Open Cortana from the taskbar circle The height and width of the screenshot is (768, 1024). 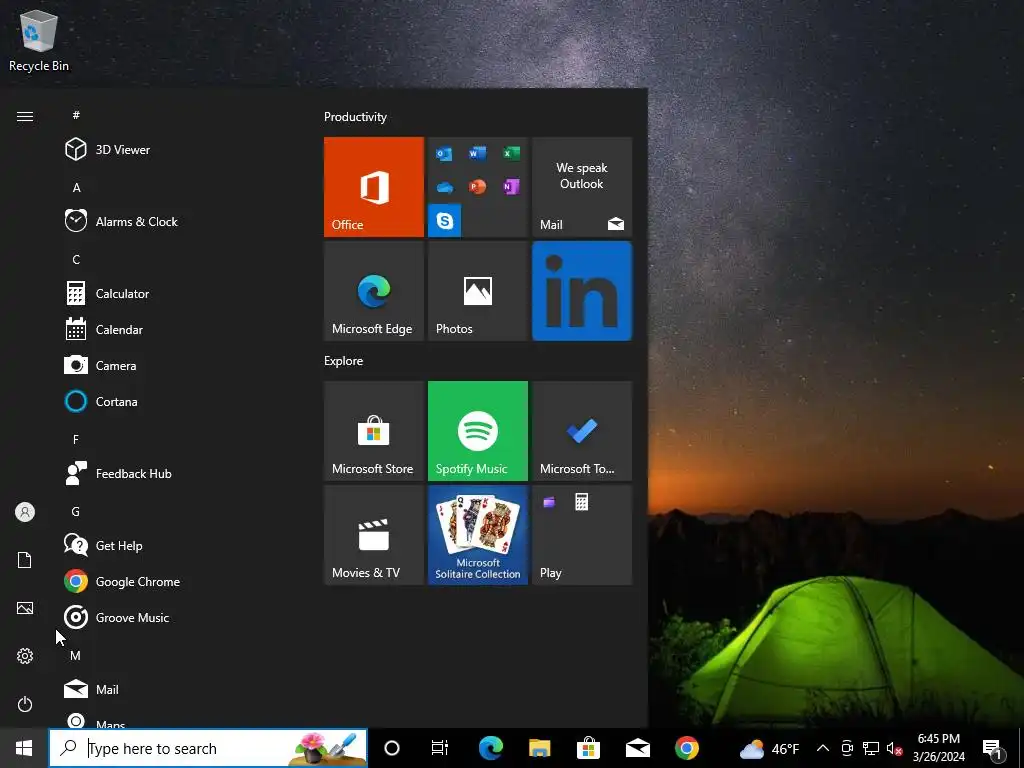pyautogui.click(x=392, y=748)
